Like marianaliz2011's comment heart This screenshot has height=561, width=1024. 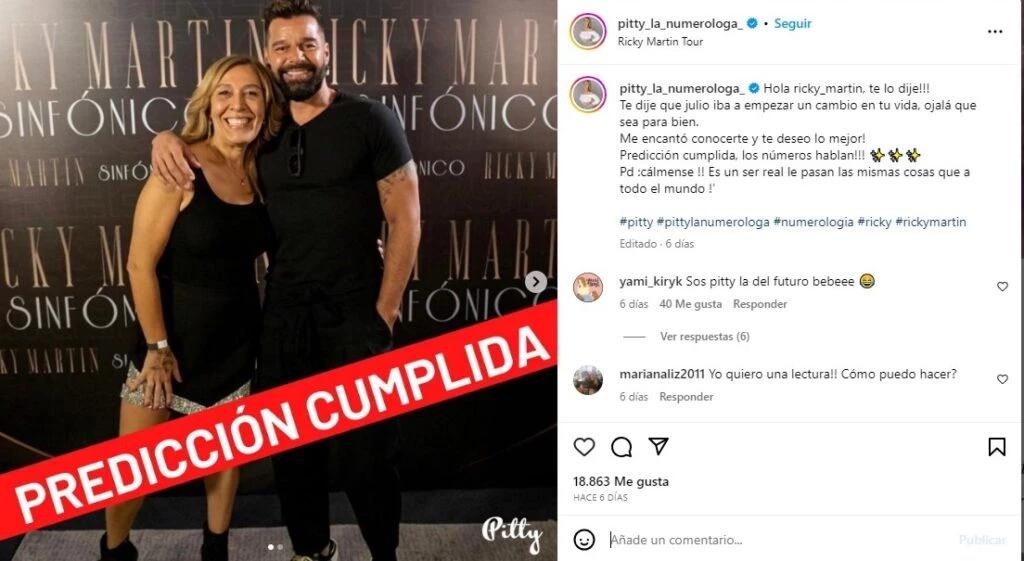point(1002,379)
